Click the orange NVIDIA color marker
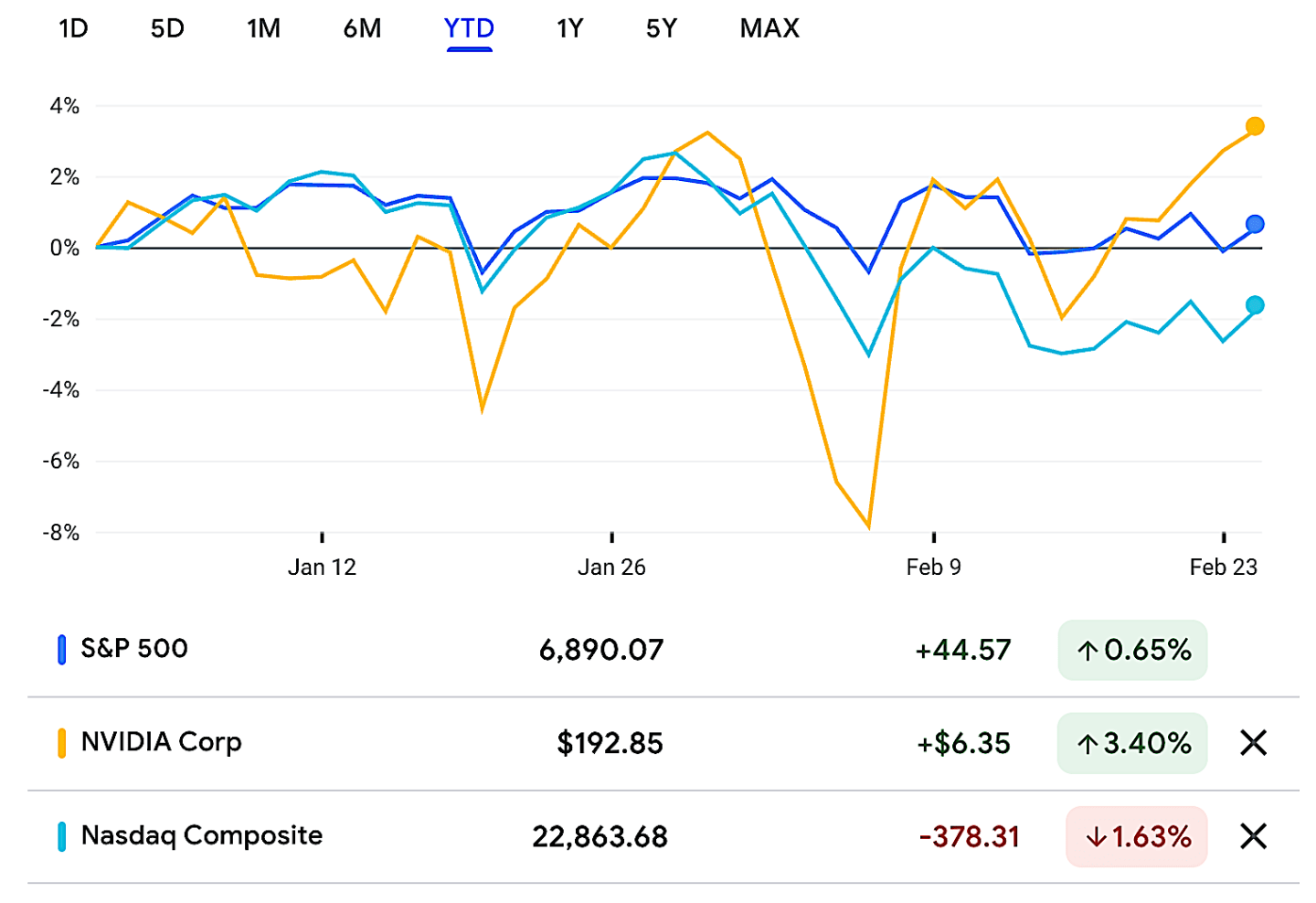 click(61, 743)
